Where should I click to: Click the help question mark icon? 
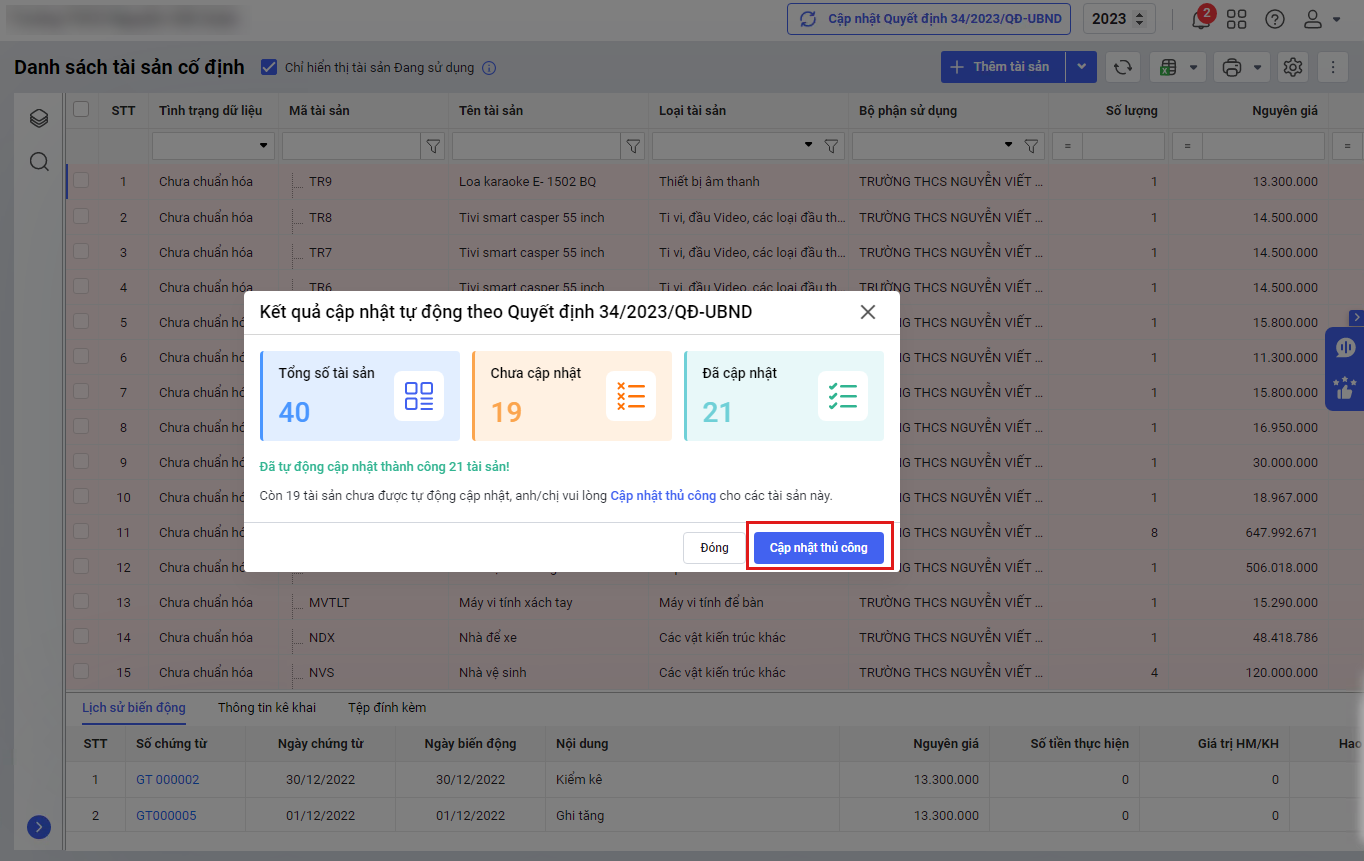click(1274, 19)
